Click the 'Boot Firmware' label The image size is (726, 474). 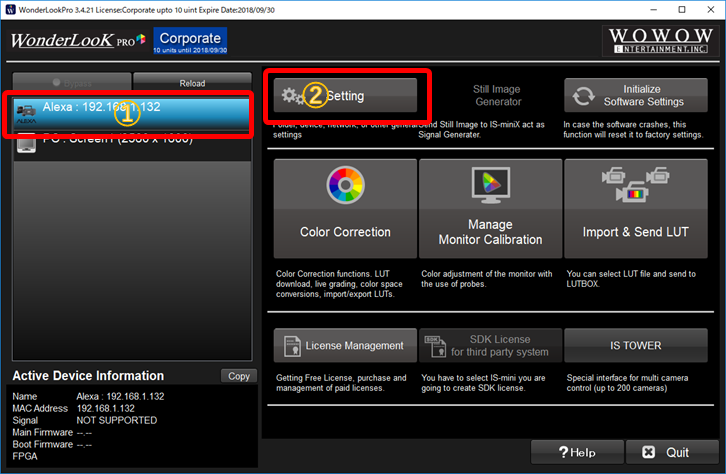tap(43, 444)
